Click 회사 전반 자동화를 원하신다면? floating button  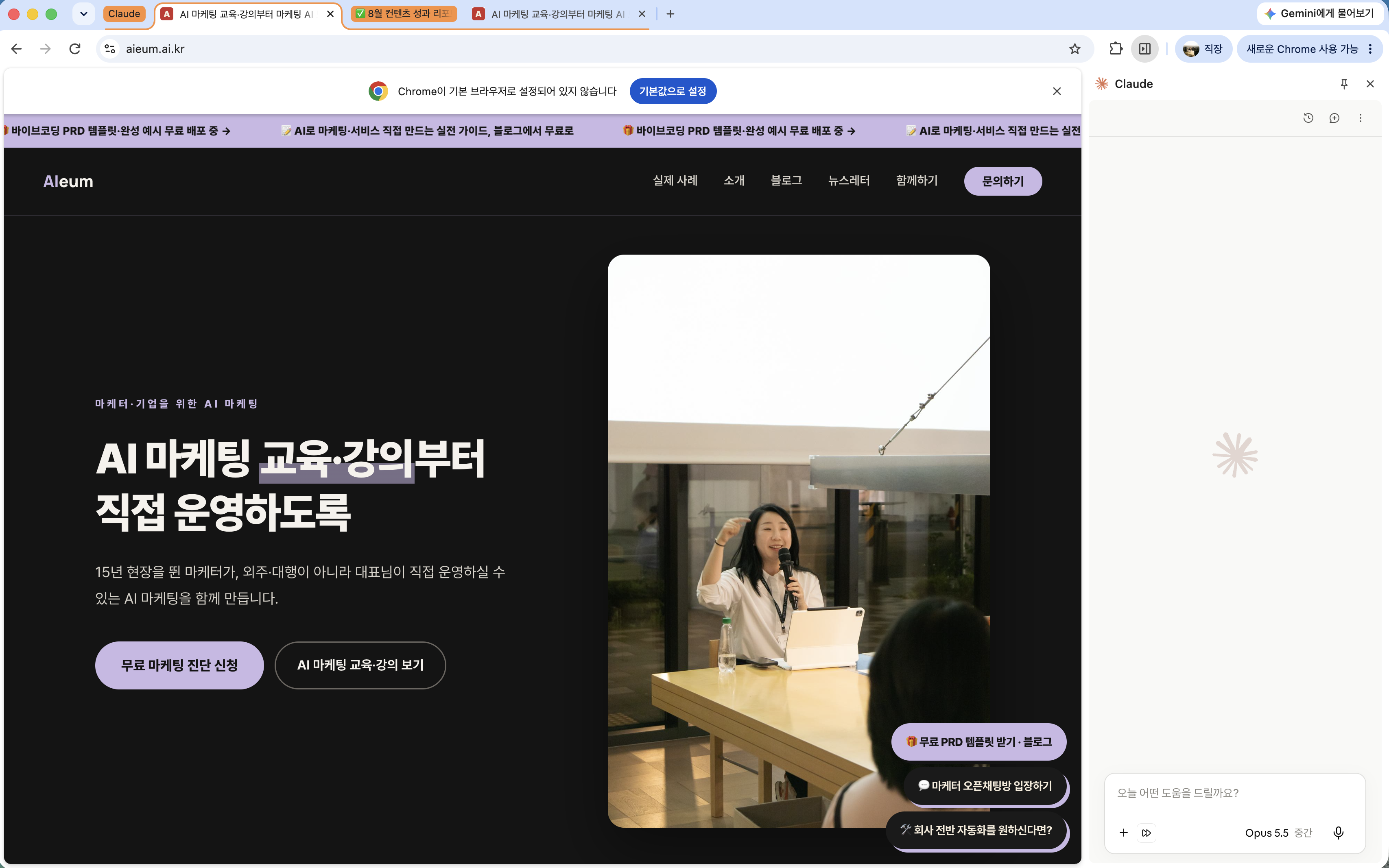pos(976,830)
